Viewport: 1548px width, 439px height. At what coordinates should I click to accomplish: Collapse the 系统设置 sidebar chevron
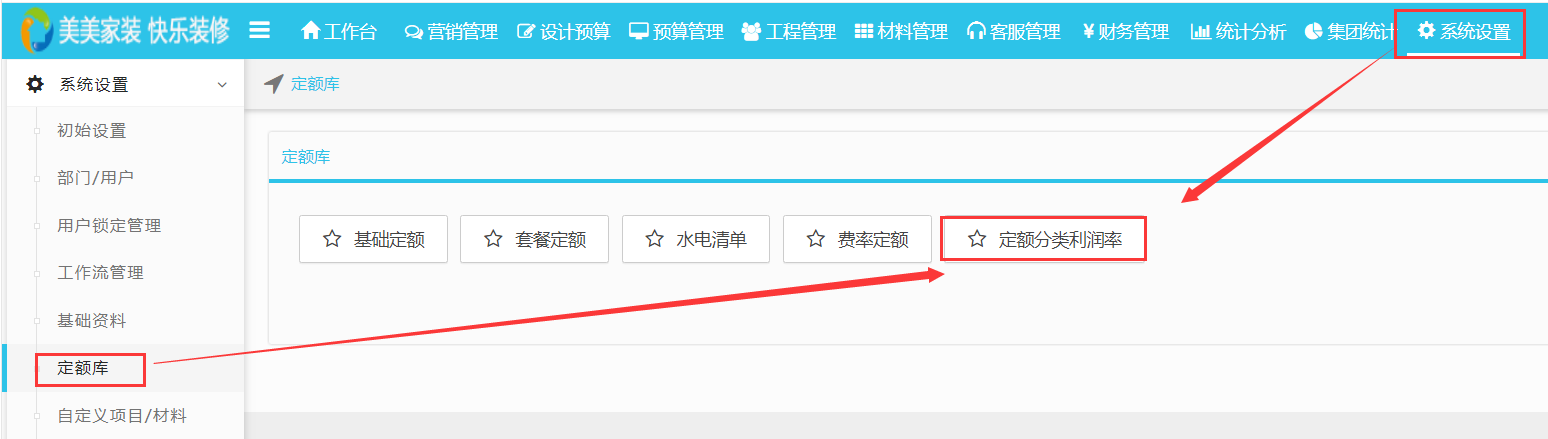tap(222, 85)
